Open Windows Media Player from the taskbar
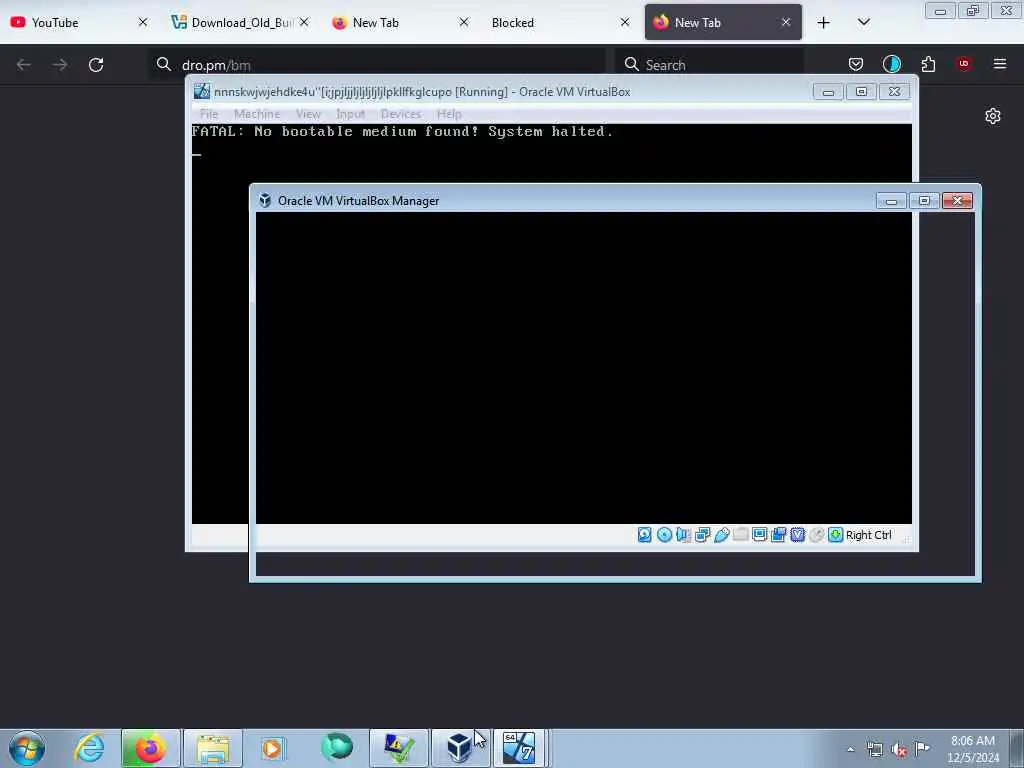 pyautogui.click(x=273, y=748)
